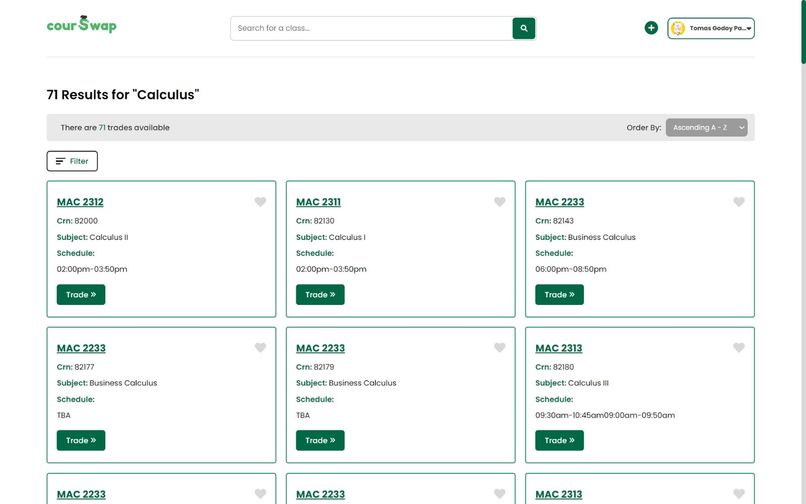Open the Order By Ascending A-Z dropdown
Image resolution: width=806 pixels, height=504 pixels.
[706, 128]
